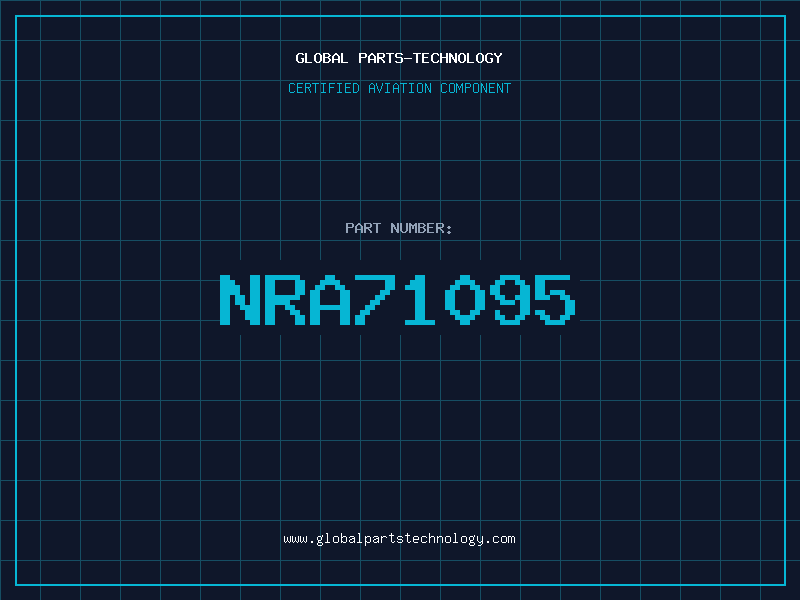Click the letter R in part number
The width and height of the screenshot is (800, 600).
point(287,300)
